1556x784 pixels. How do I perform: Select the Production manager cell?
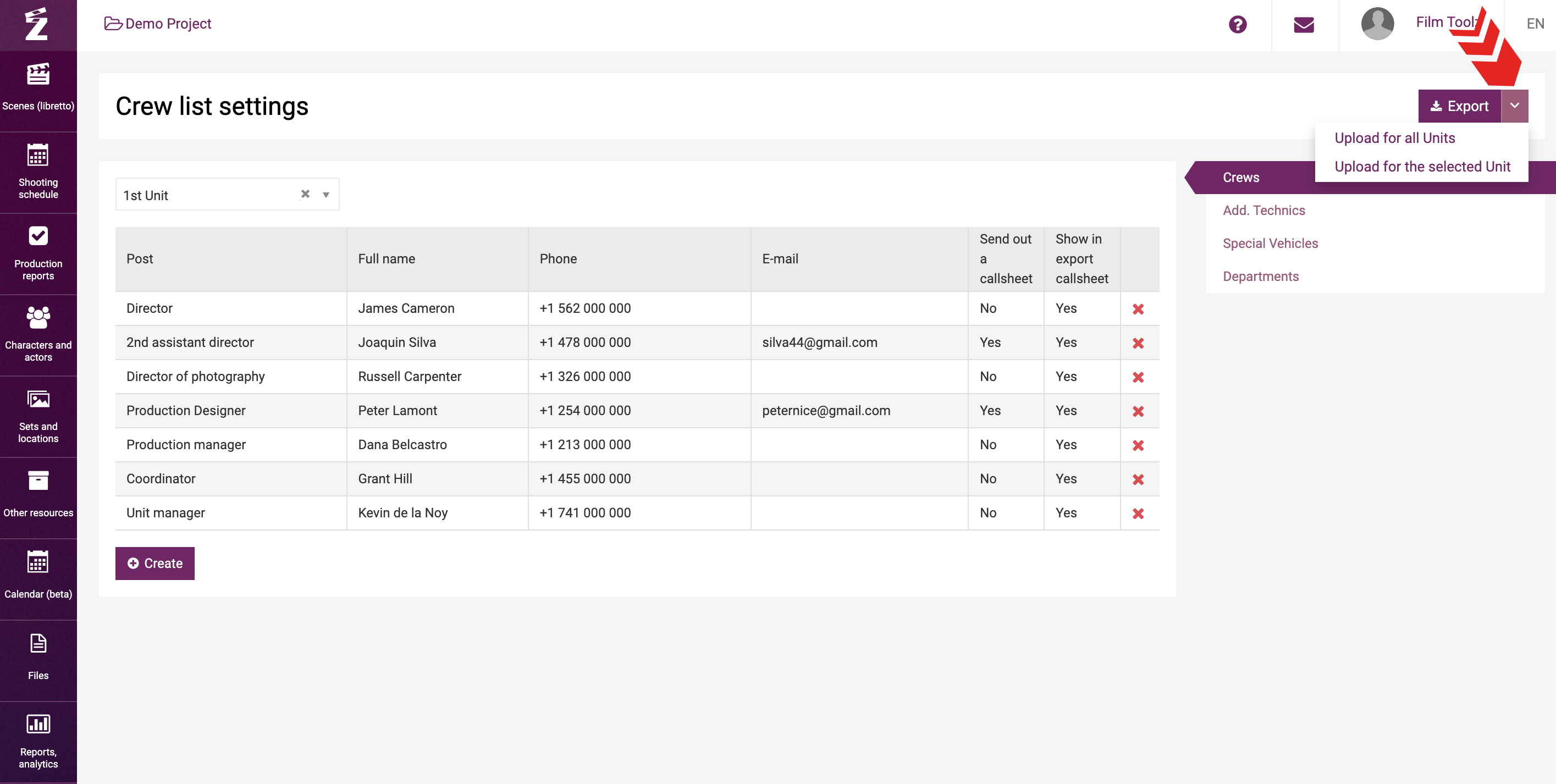click(231, 445)
